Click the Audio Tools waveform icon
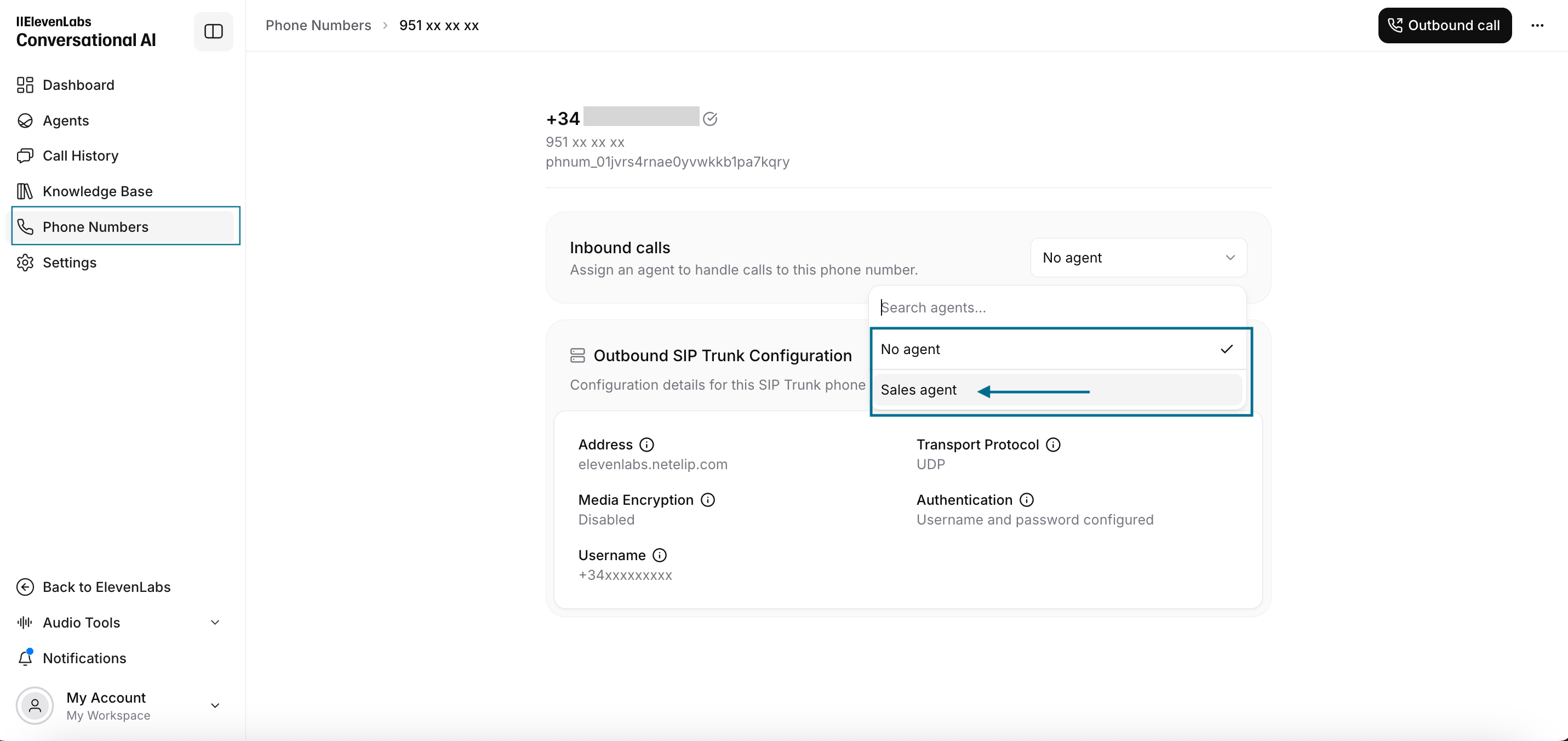Screen dimensions: 1568x741 tap(25, 622)
